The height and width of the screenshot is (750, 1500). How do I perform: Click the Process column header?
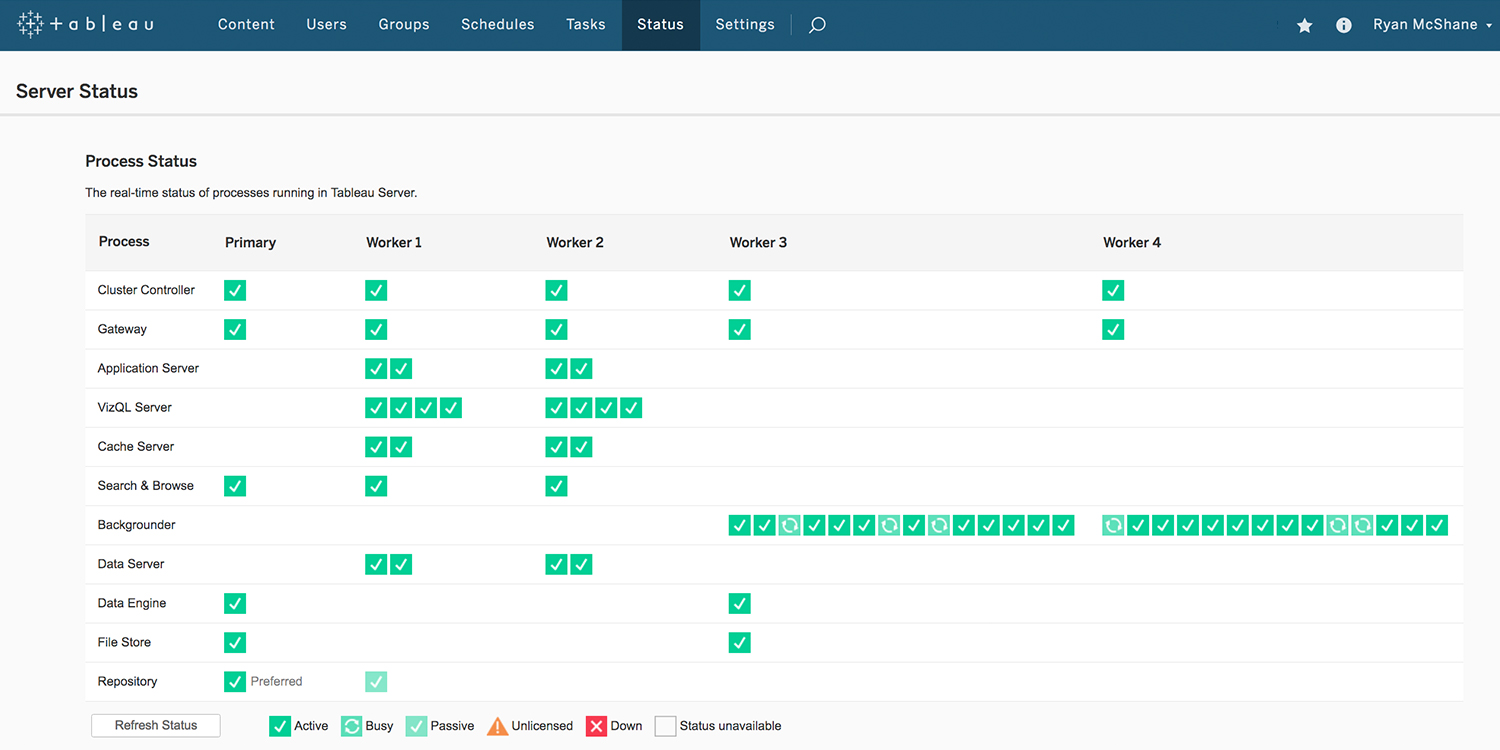pos(124,242)
